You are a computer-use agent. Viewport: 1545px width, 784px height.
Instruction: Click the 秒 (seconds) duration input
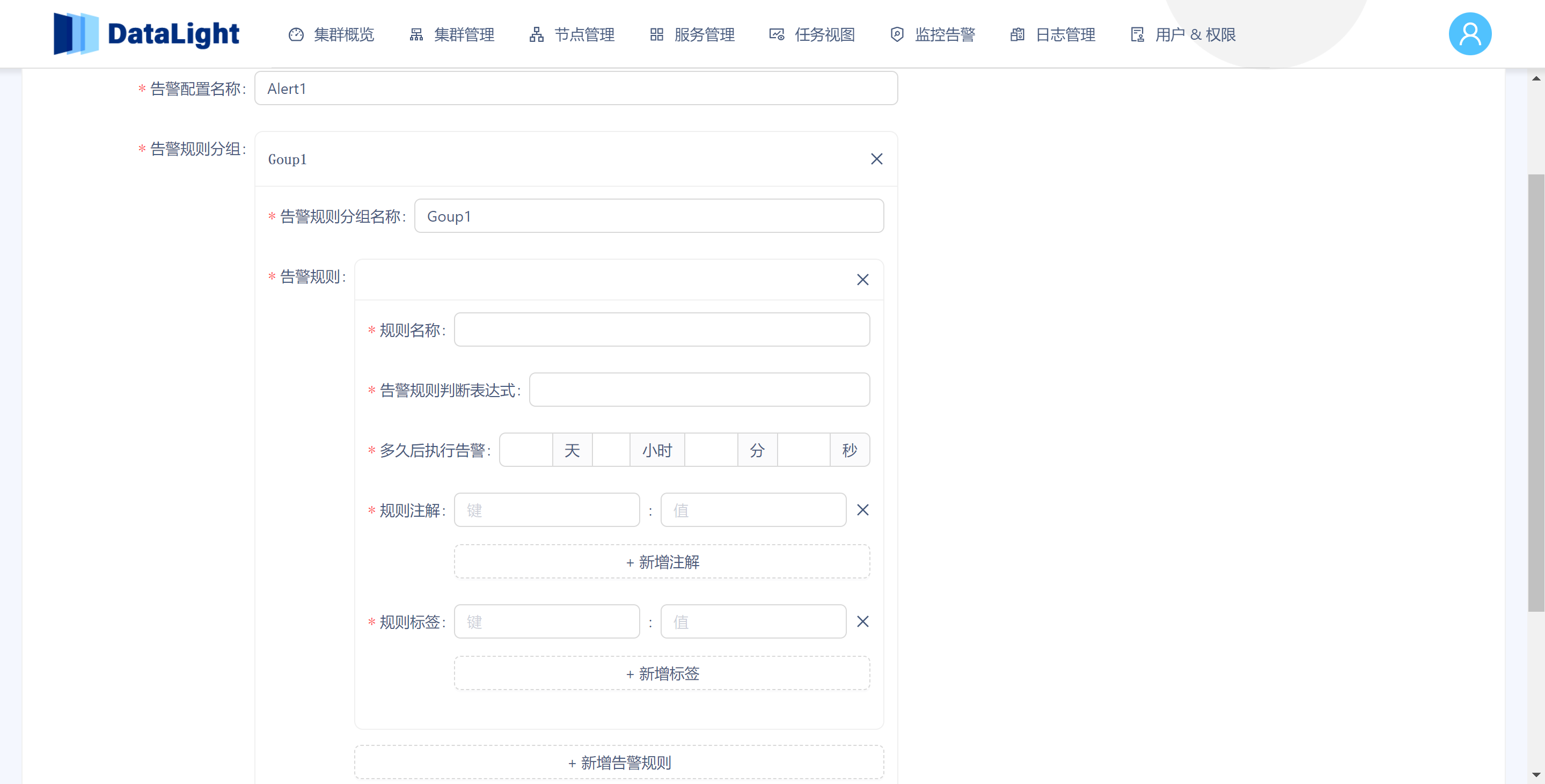point(804,450)
